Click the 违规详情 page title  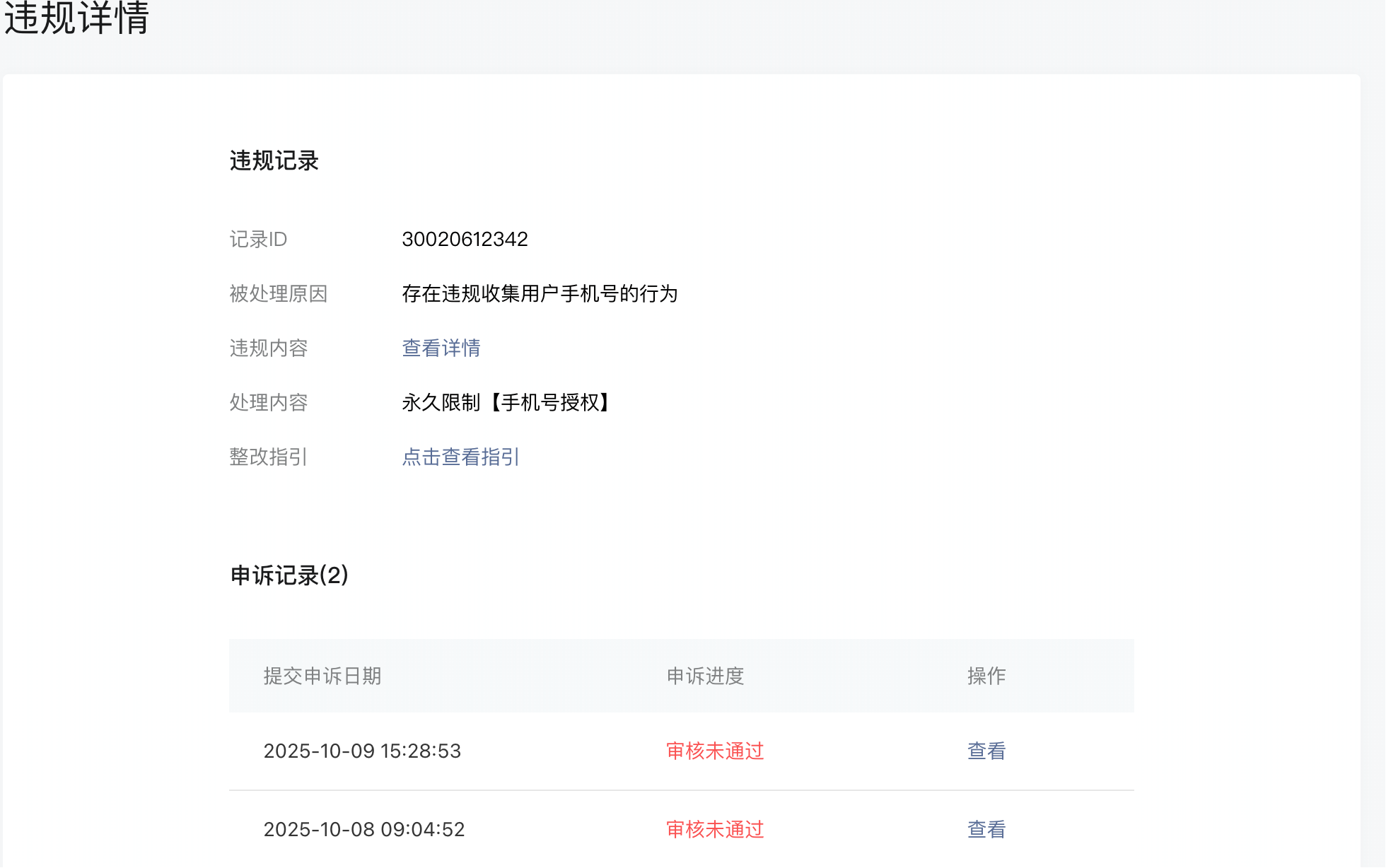coord(76,18)
